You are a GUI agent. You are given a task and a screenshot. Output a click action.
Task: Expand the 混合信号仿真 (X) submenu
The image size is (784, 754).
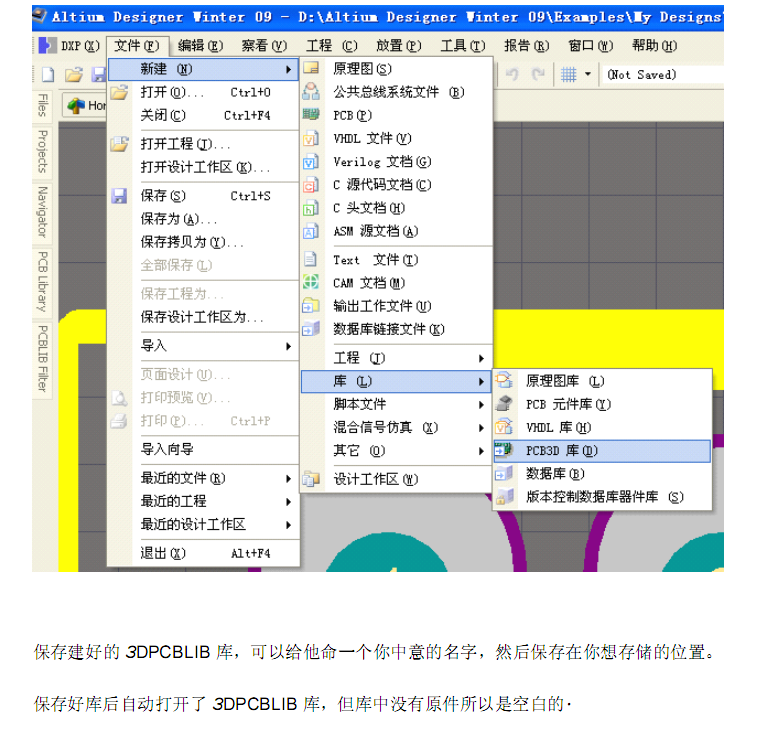point(397,428)
